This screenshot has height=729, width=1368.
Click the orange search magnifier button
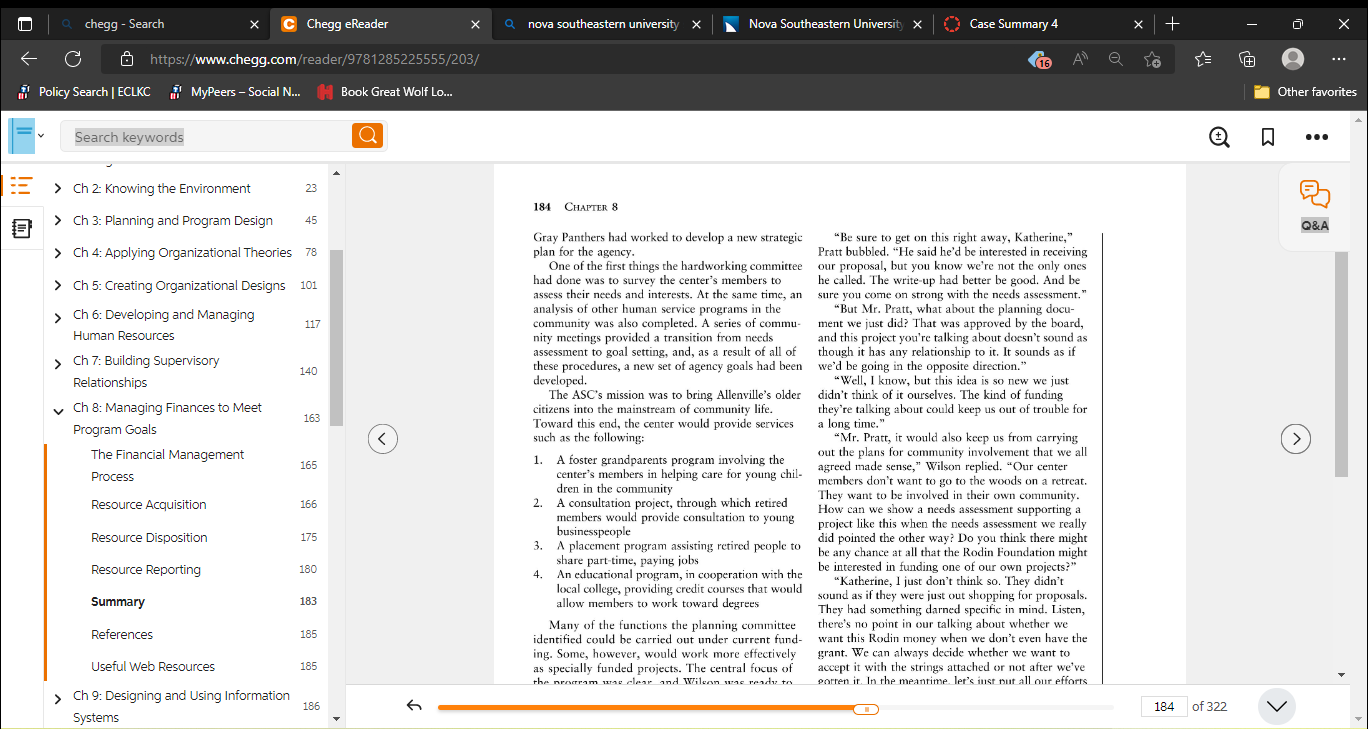[x=367, y=136]
